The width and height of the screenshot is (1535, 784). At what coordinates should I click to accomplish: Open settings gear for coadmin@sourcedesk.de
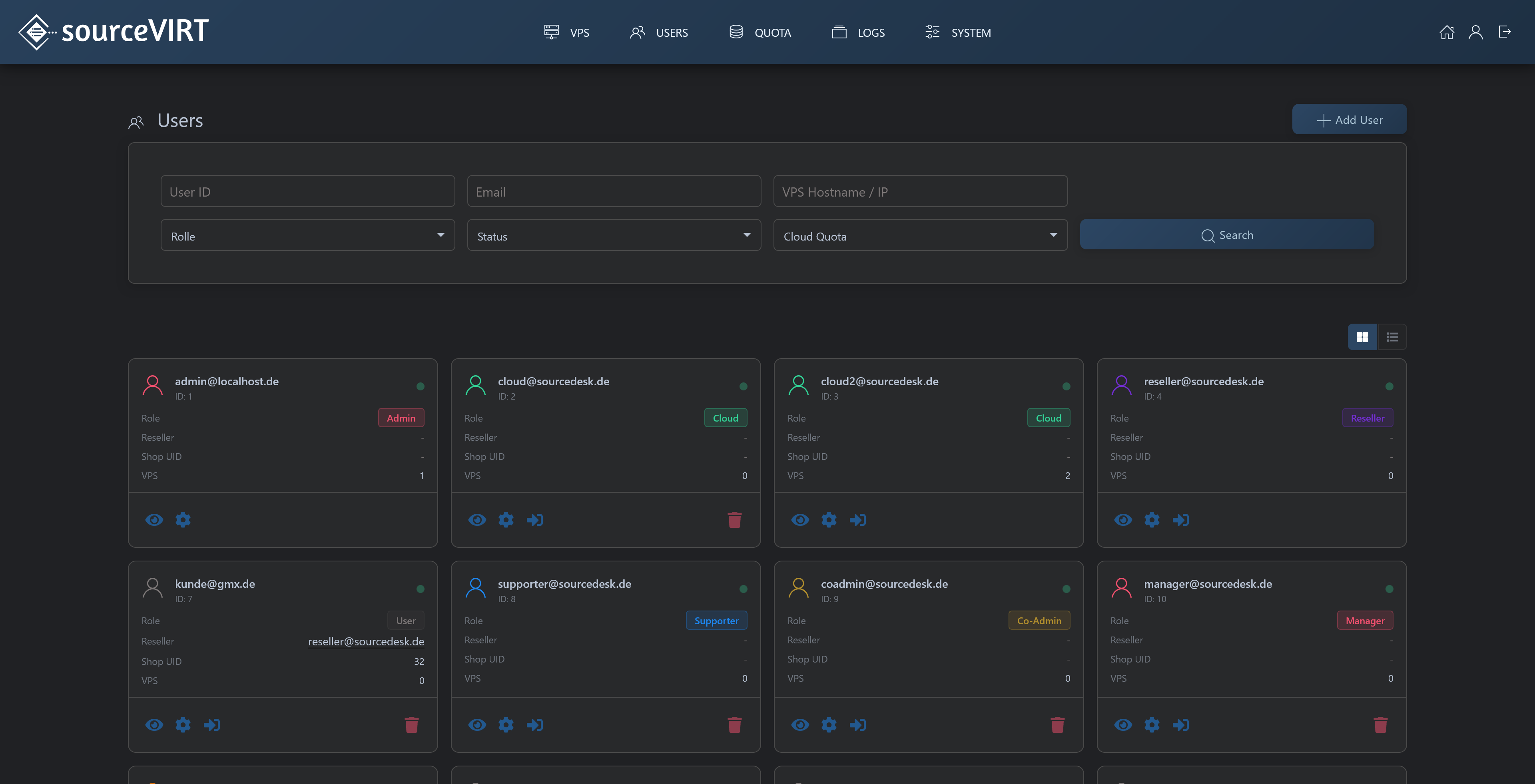point(829,724)
